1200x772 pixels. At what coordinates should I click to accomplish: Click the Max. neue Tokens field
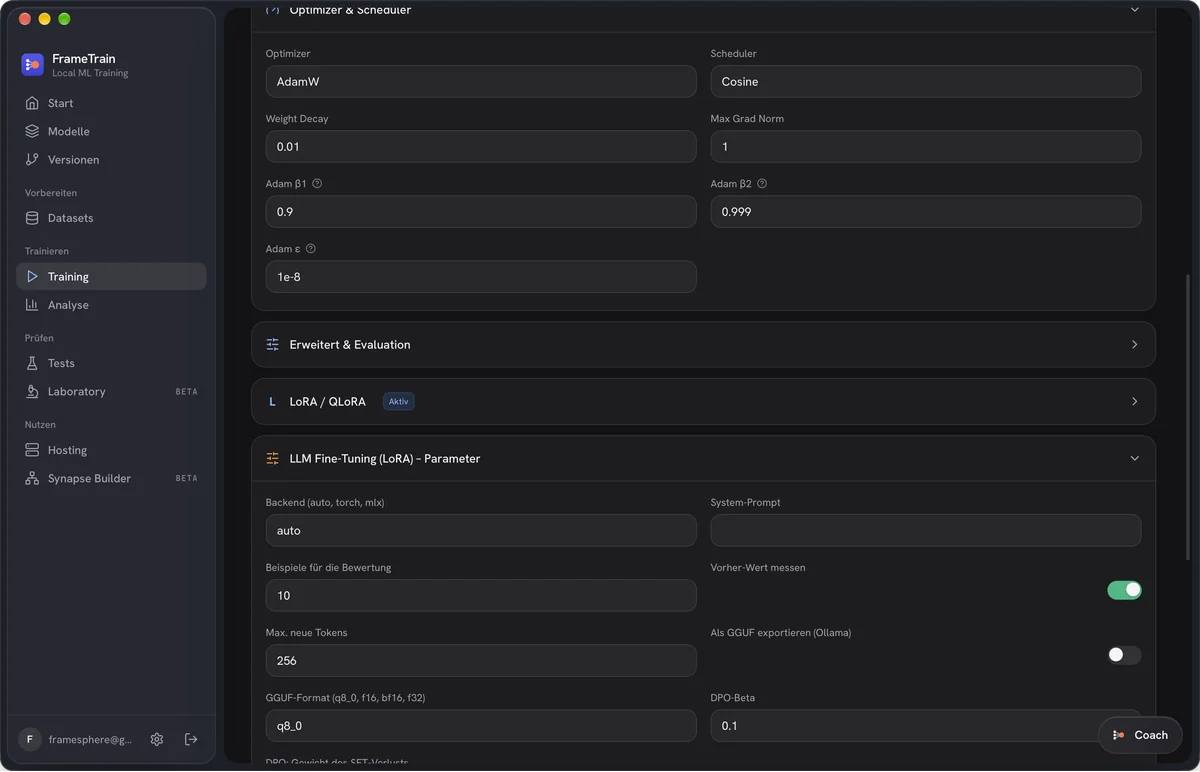click(x=481, y=661)
